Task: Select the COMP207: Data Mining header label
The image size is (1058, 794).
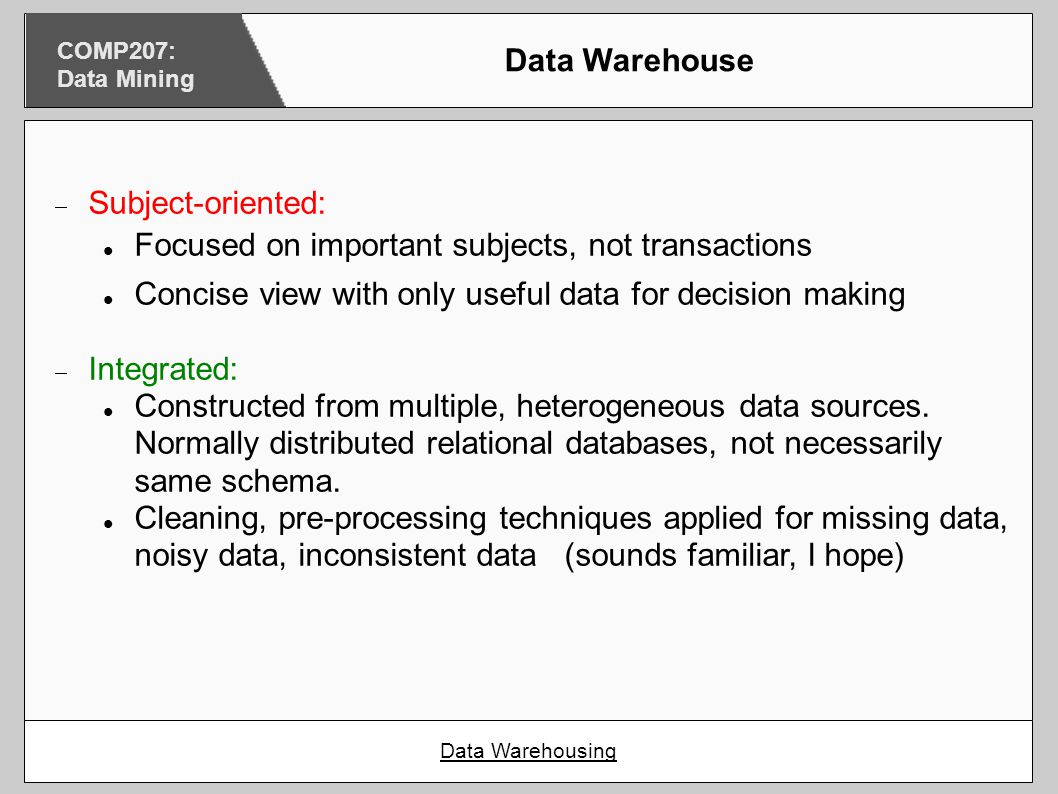Action: tap(126, 65)
